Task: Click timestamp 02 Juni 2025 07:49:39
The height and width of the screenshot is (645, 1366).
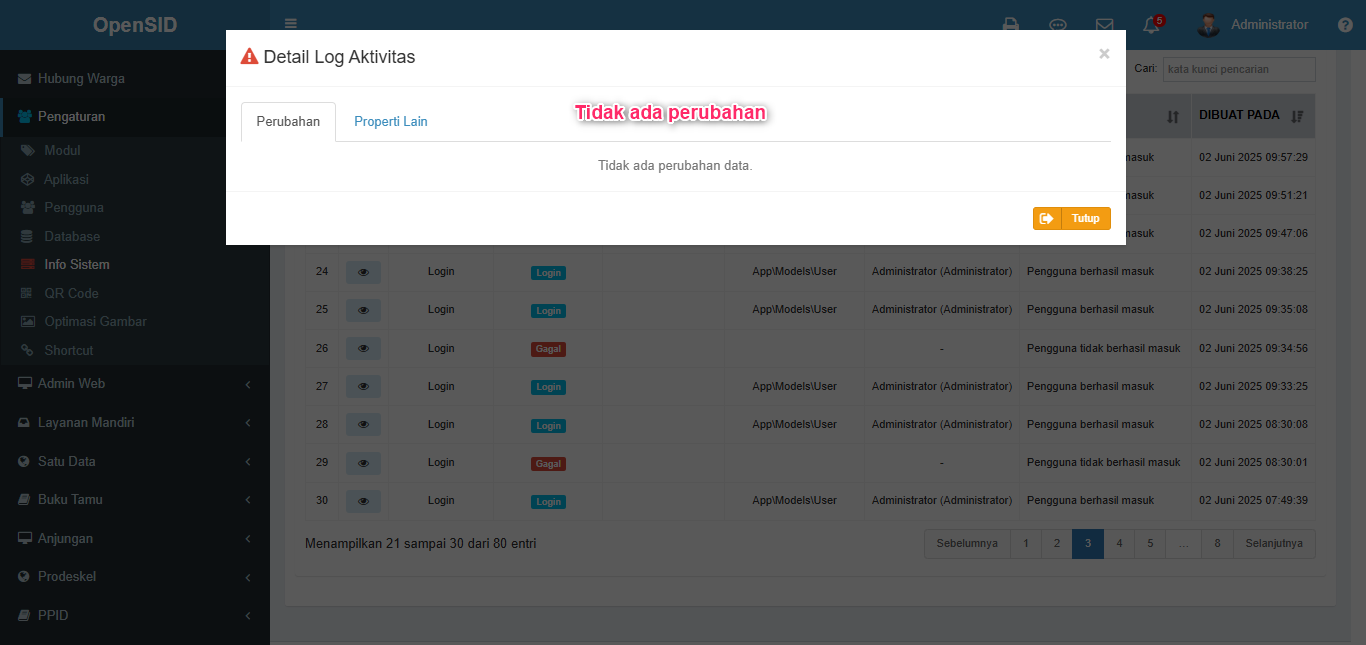Action: pos(1253,500)
